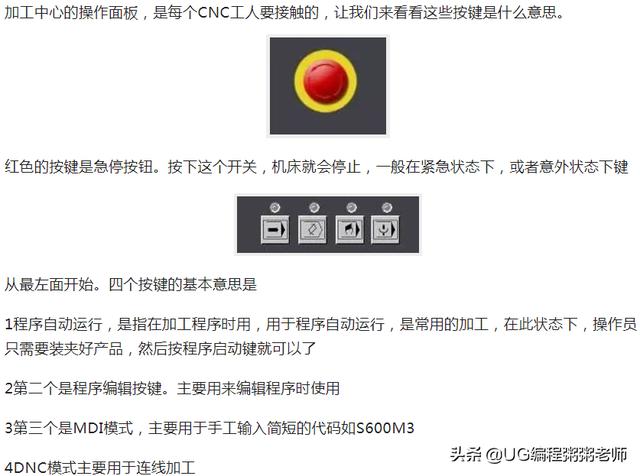The image size is (640, 476).
Task: Select the auto run mode arrow button
Action: pos(275,229)
